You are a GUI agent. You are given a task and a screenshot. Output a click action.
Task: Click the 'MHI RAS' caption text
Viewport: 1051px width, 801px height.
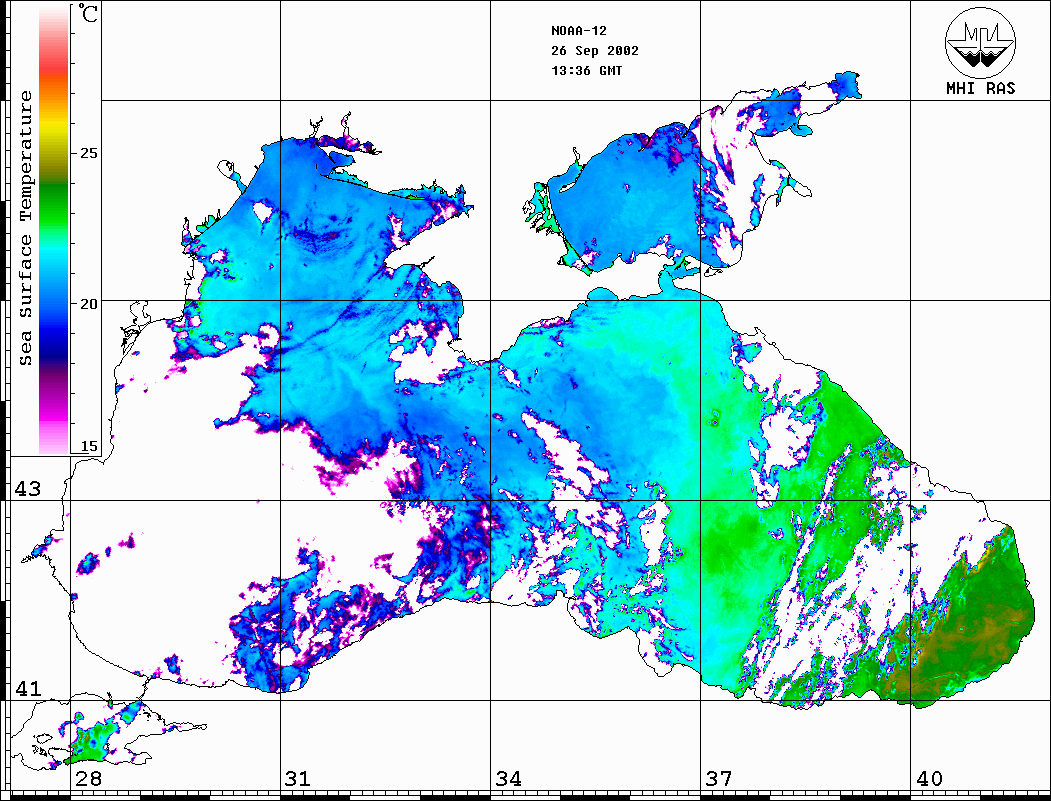click(981, 88)
